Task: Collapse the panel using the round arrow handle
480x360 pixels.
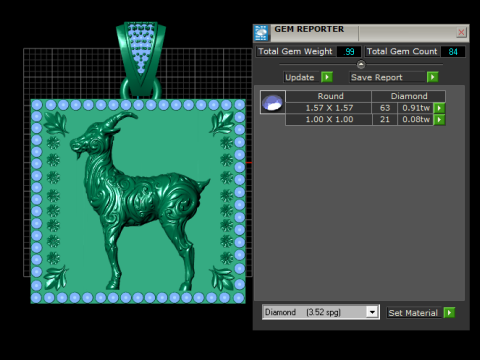Action: coord(361,64)
